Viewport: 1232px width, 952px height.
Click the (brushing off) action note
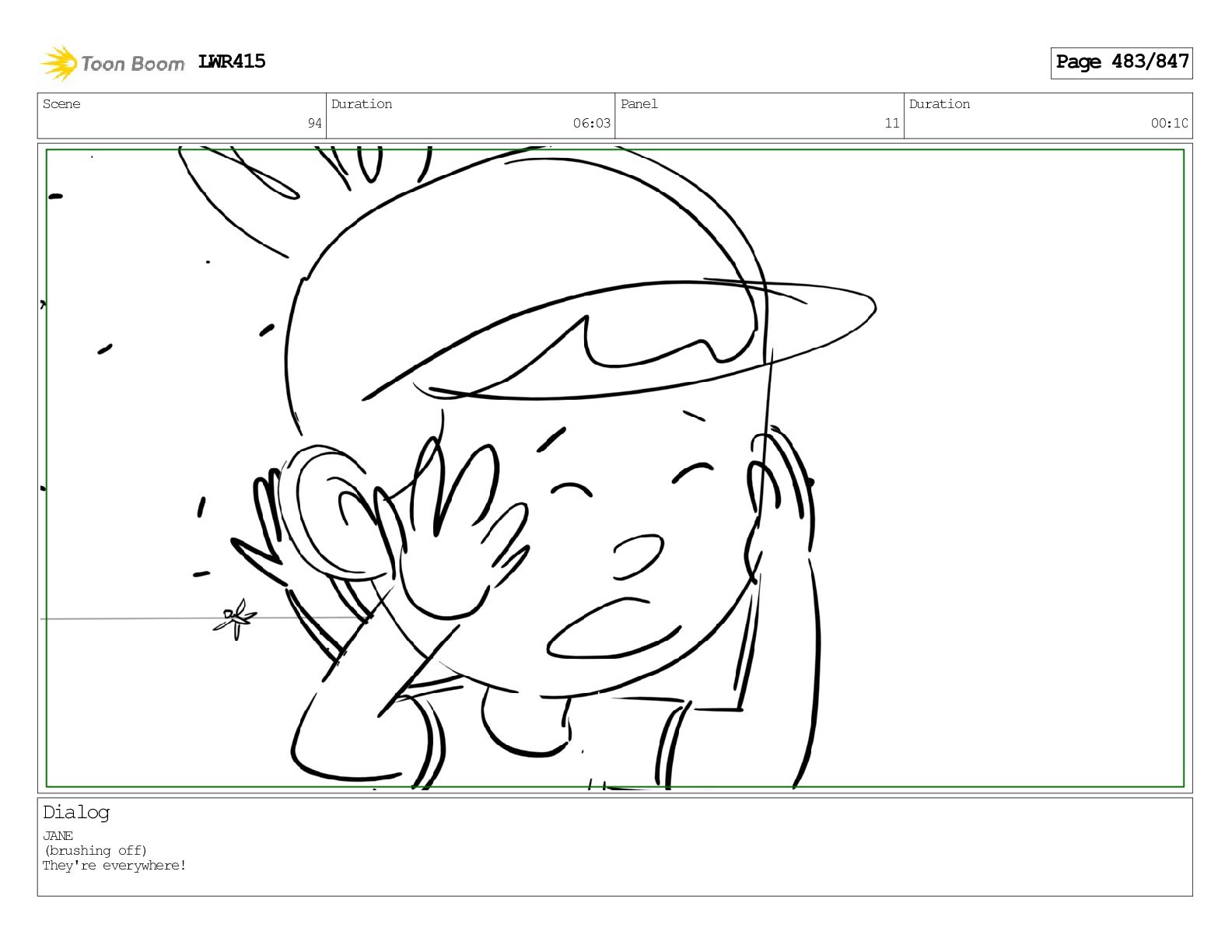[x=95, y=851]
